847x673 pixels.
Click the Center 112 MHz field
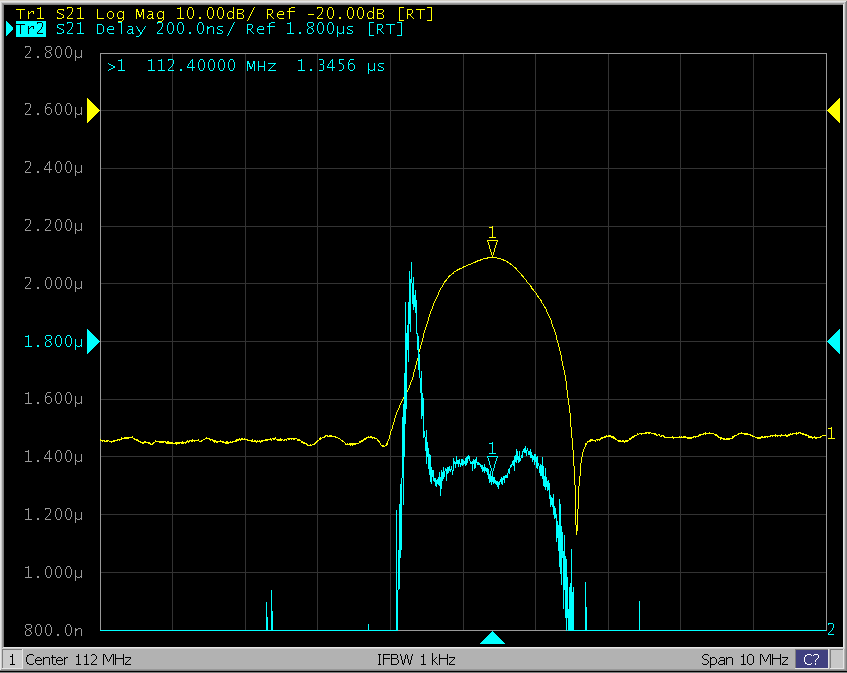(x=78, y=660)
